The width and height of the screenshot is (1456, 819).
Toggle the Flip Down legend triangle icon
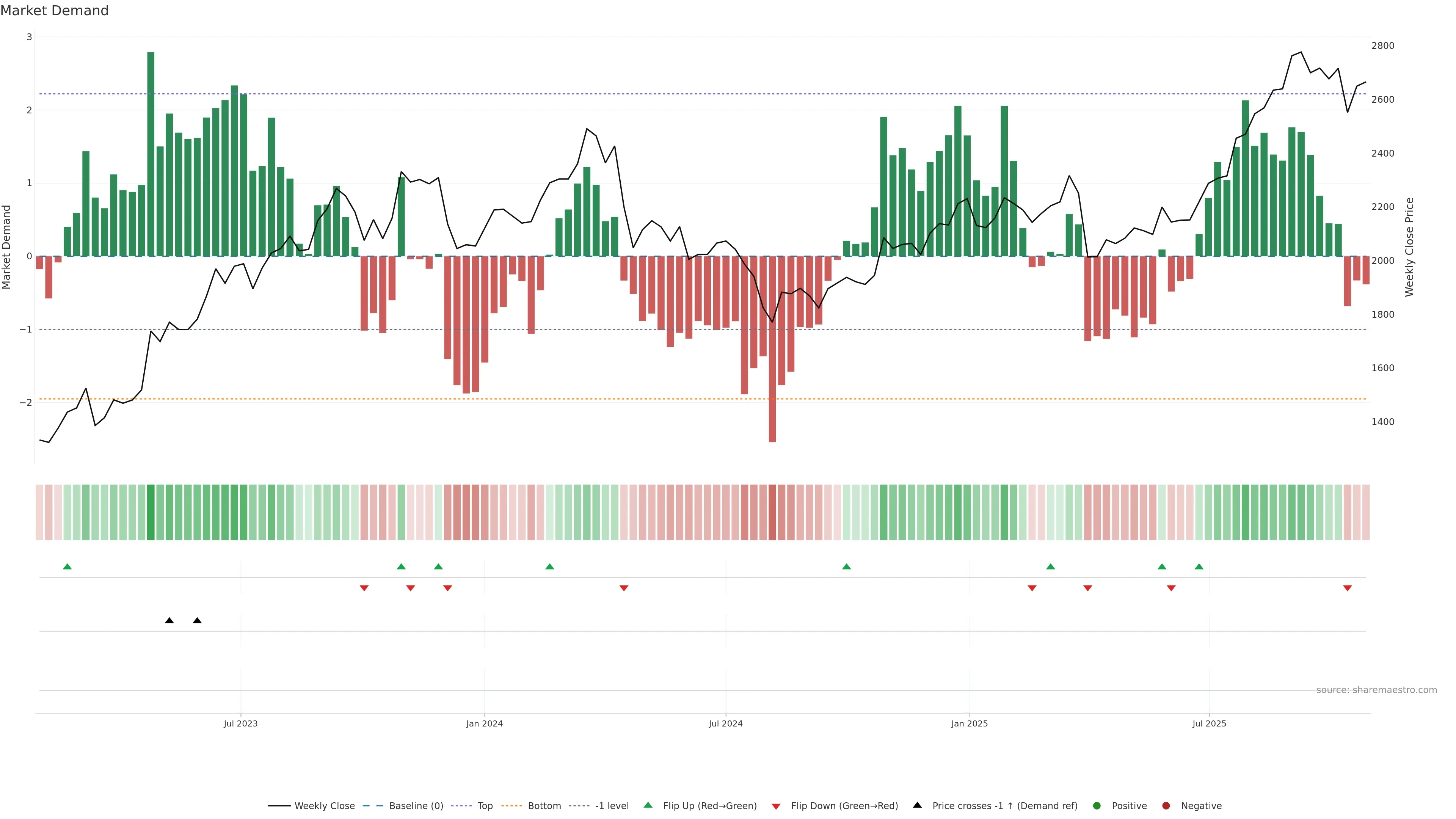point(776,806)
